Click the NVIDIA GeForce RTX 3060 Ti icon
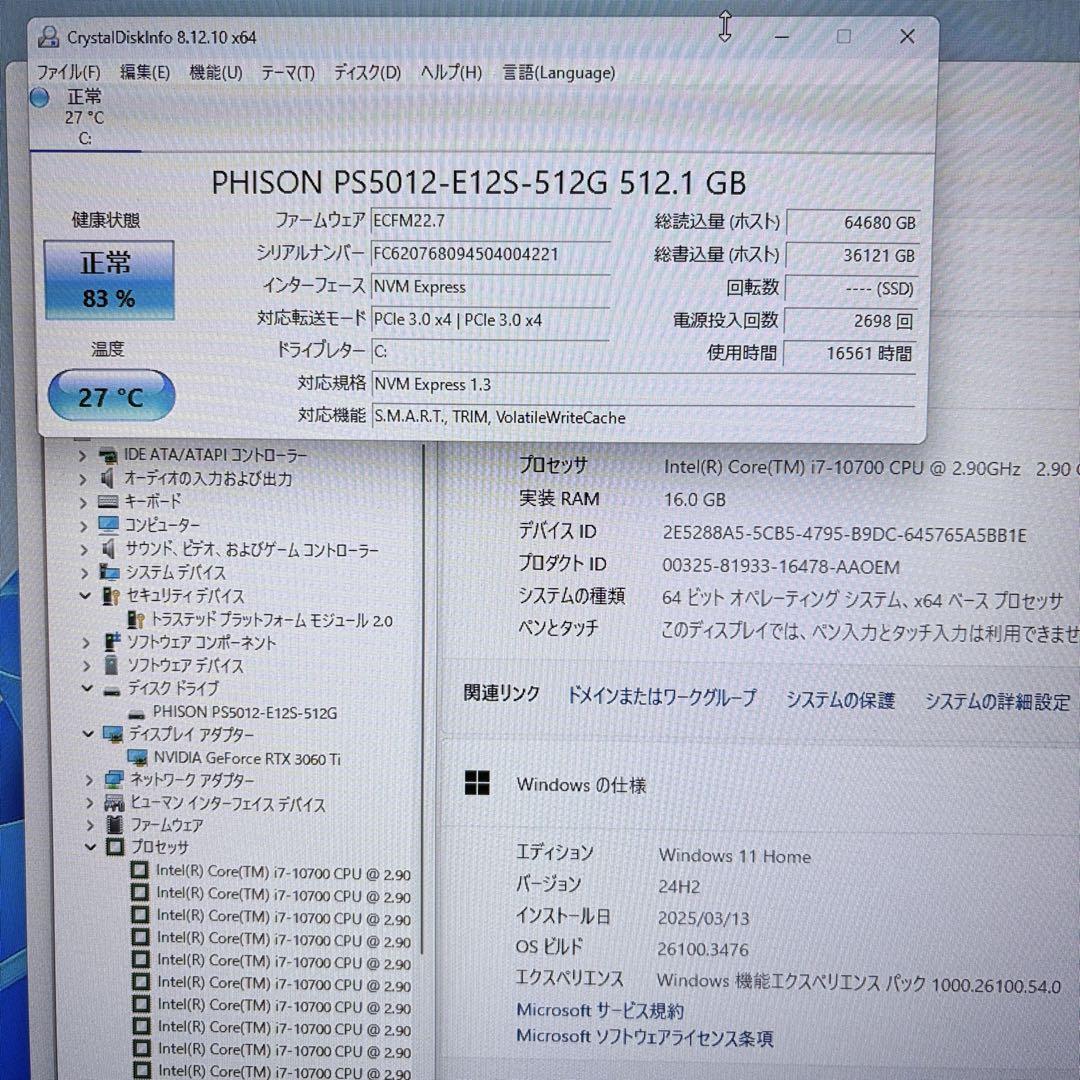The width and height of the screenshot is (1080, 1080). 138,758
